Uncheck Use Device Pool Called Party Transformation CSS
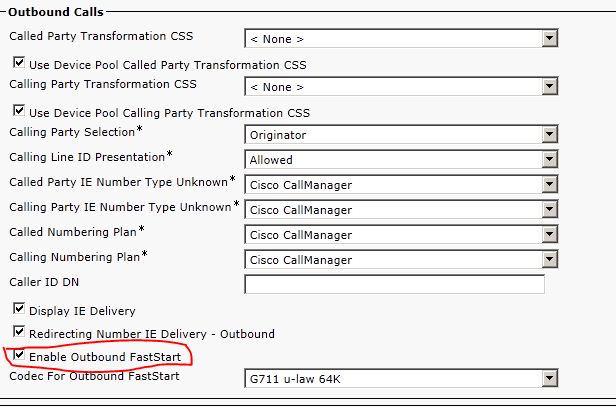616x407 pixels. pyautogui.click(x=18, y=62)
